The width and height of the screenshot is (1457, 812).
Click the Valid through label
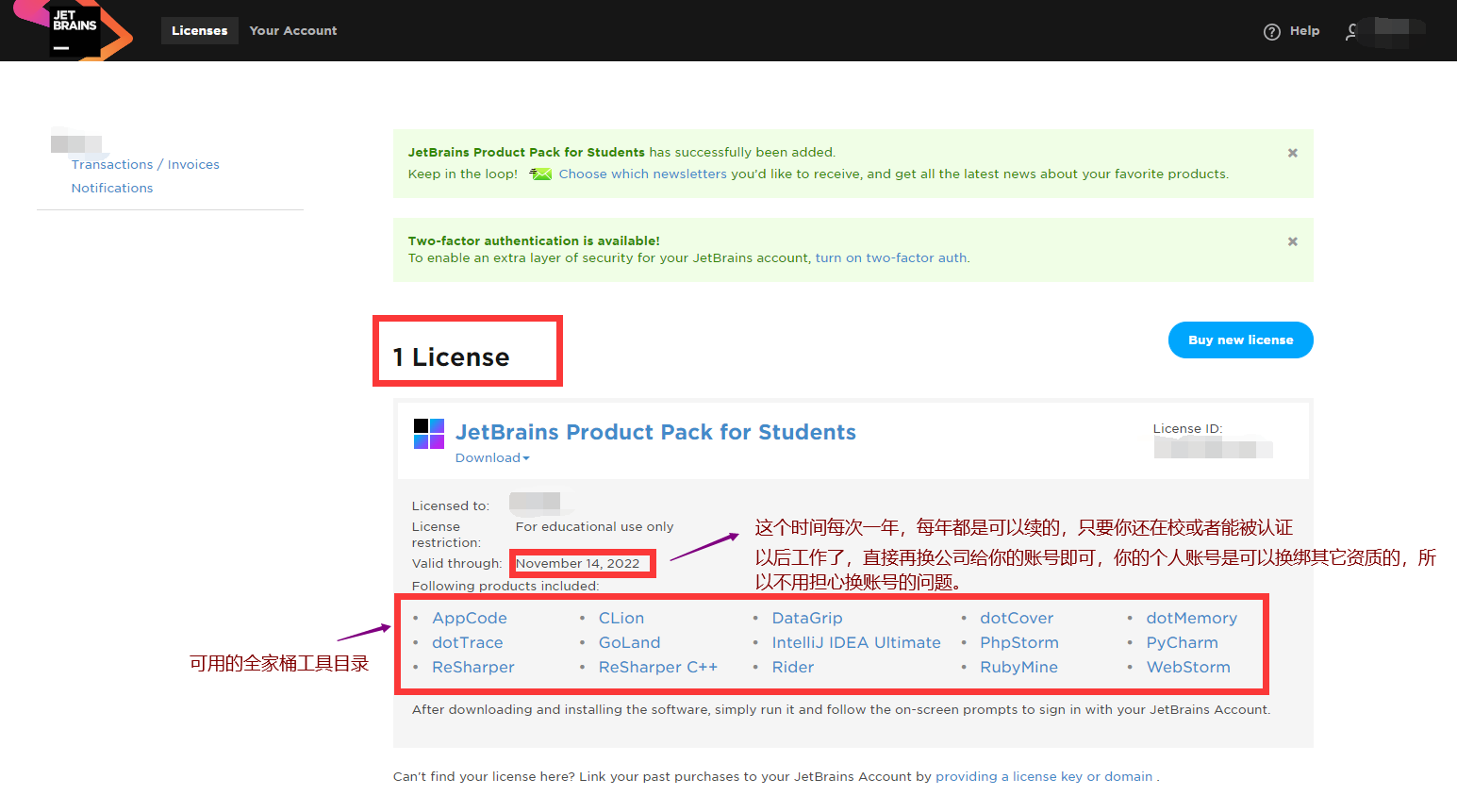[457, 563]
